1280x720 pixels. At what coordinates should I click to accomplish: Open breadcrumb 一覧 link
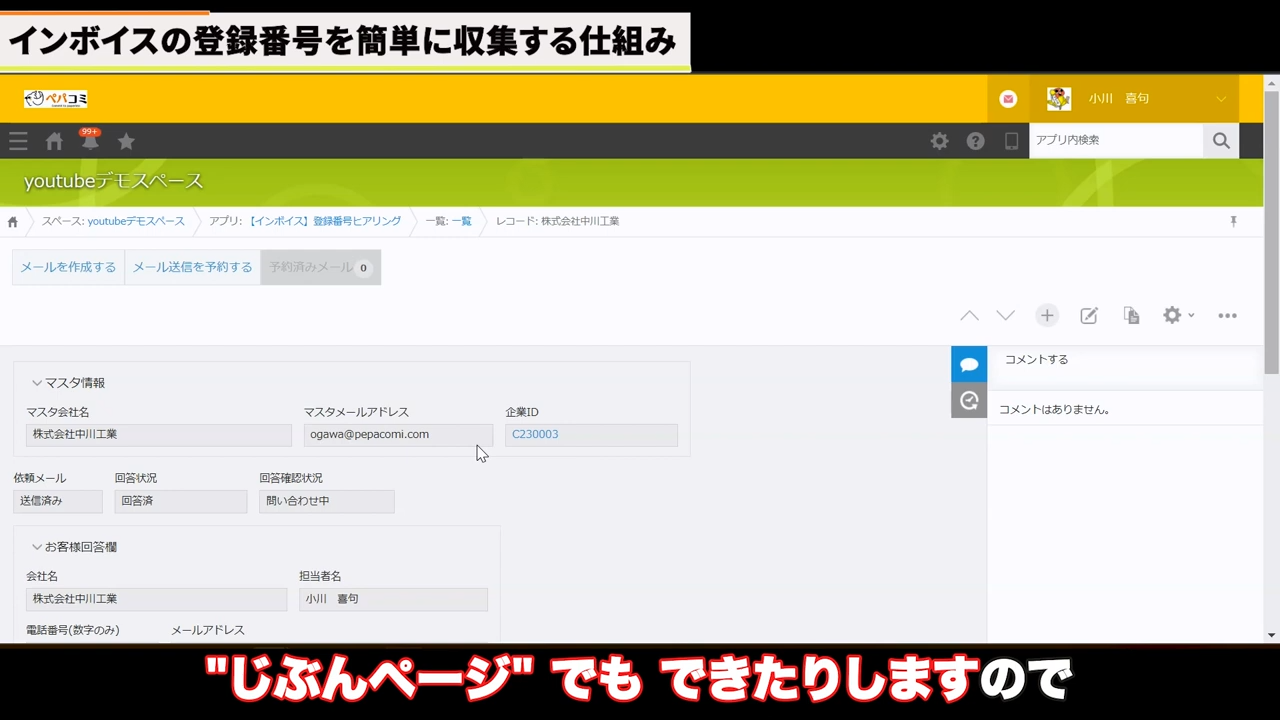click(x=461, y=221)
